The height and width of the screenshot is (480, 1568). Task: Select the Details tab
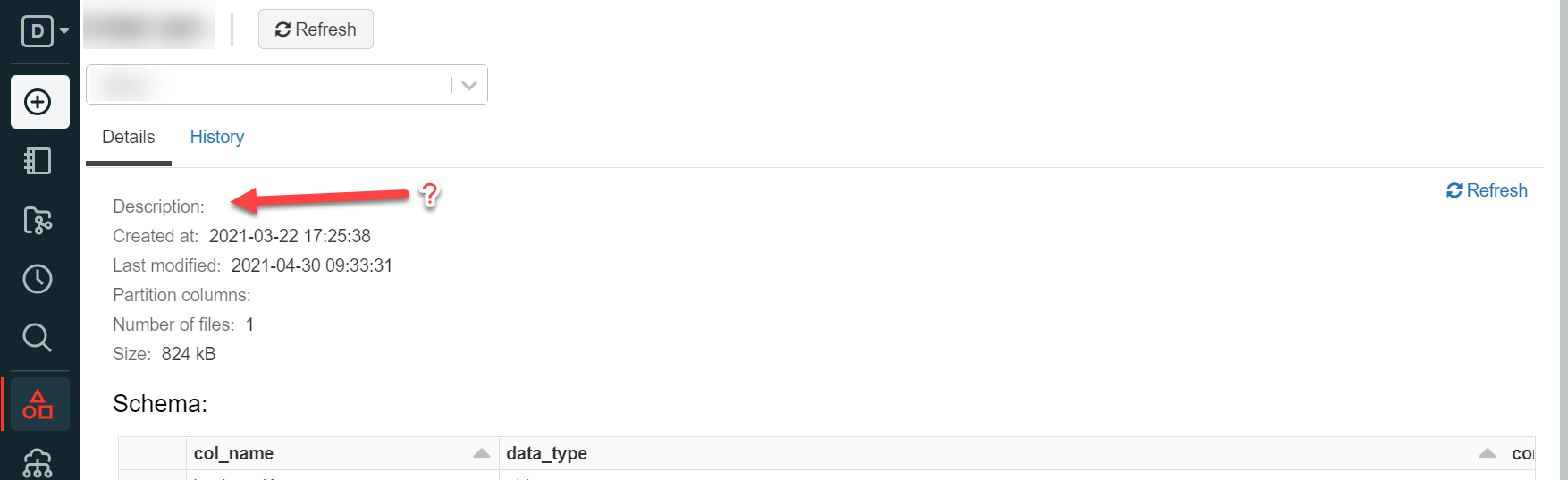tap(128, 137)
